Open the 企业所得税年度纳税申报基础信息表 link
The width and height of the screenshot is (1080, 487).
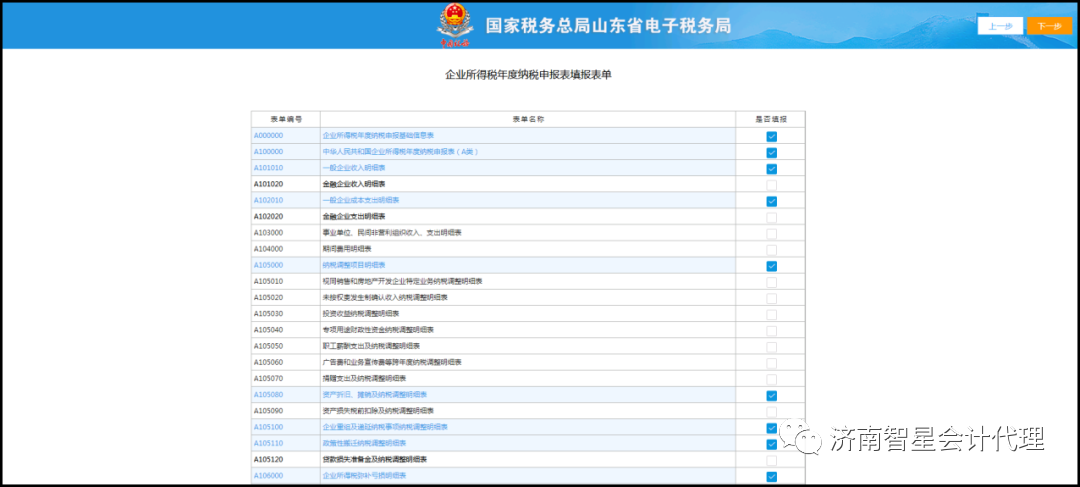click(378, 136)
